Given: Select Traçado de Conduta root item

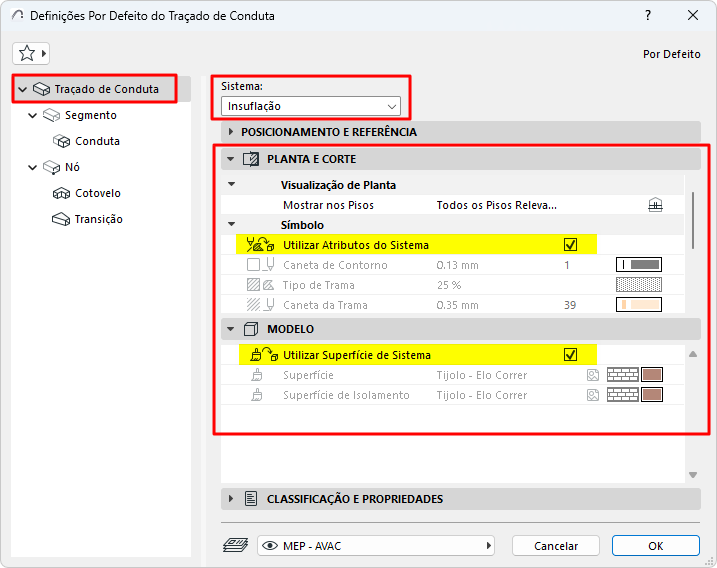Looking at the screenshot, I should [107, 89].
